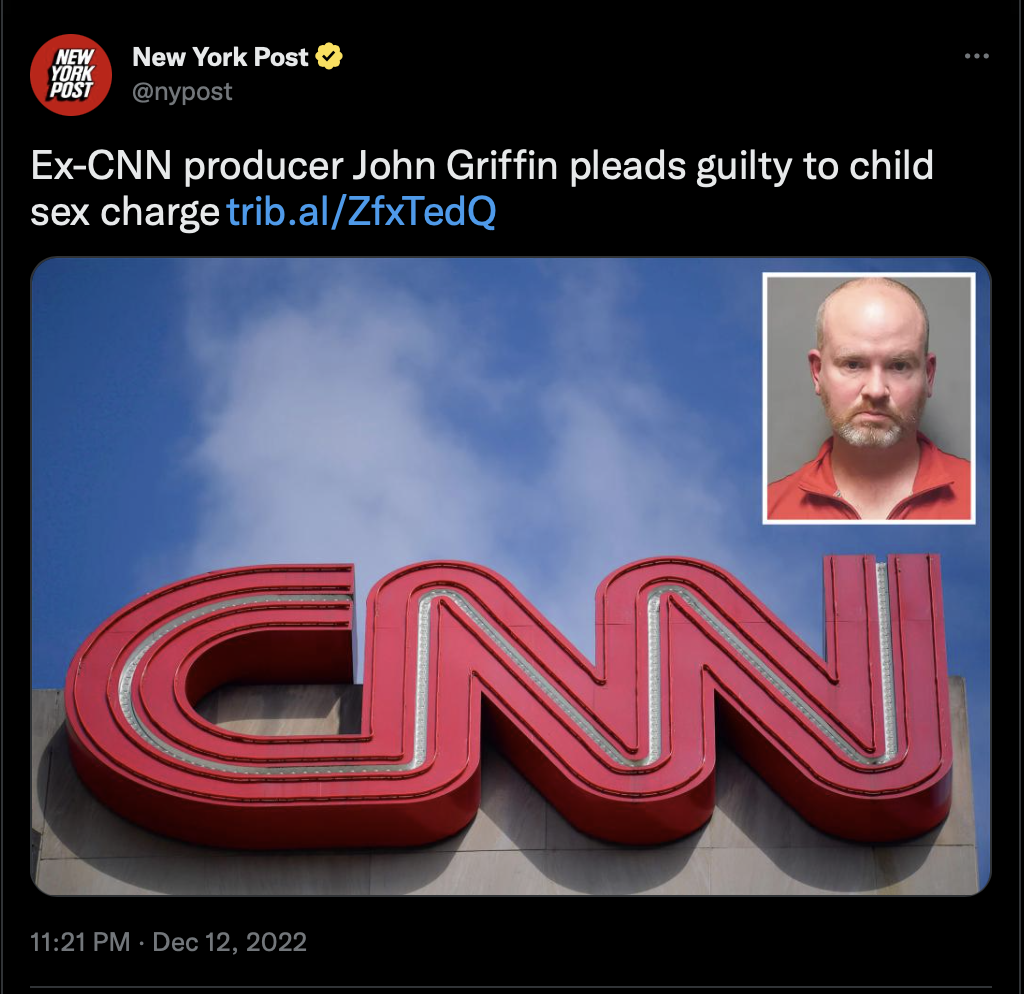Open the mugshot inset photo
The width and height of the screenshot is (1024, 994).
869,398
